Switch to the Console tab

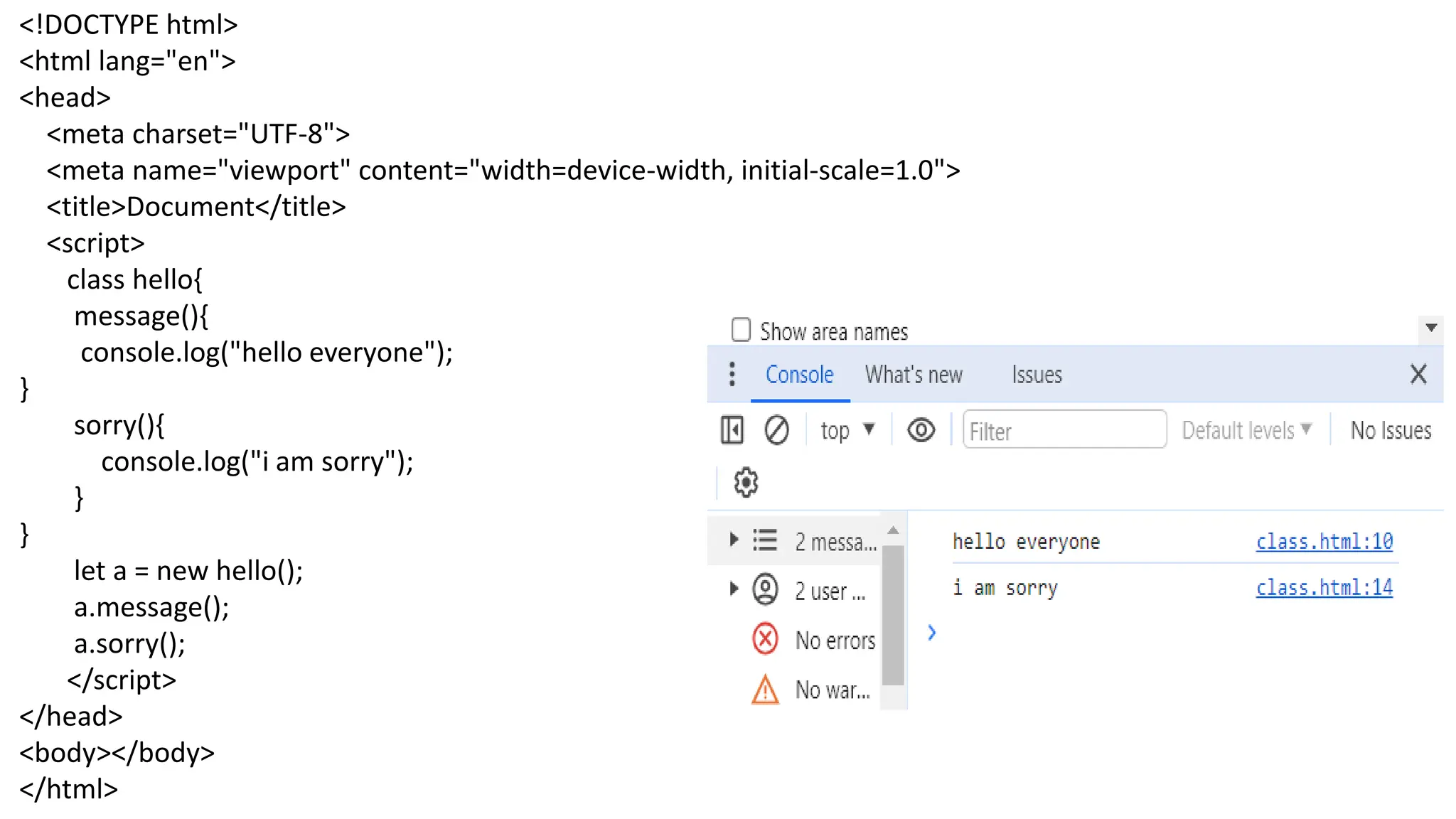799,375
